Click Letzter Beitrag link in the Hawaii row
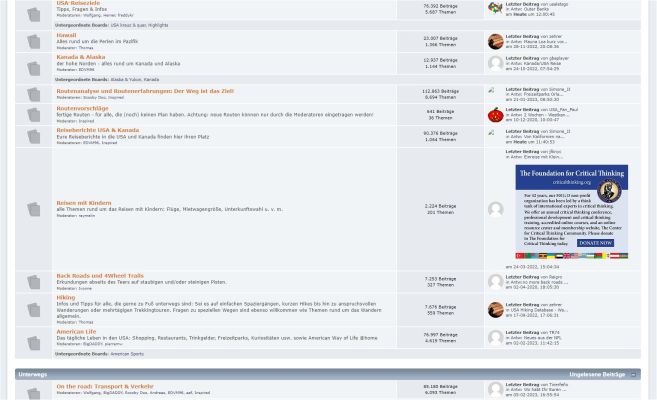The height and width of the screenshot is (400, 657). click(522, 37)
